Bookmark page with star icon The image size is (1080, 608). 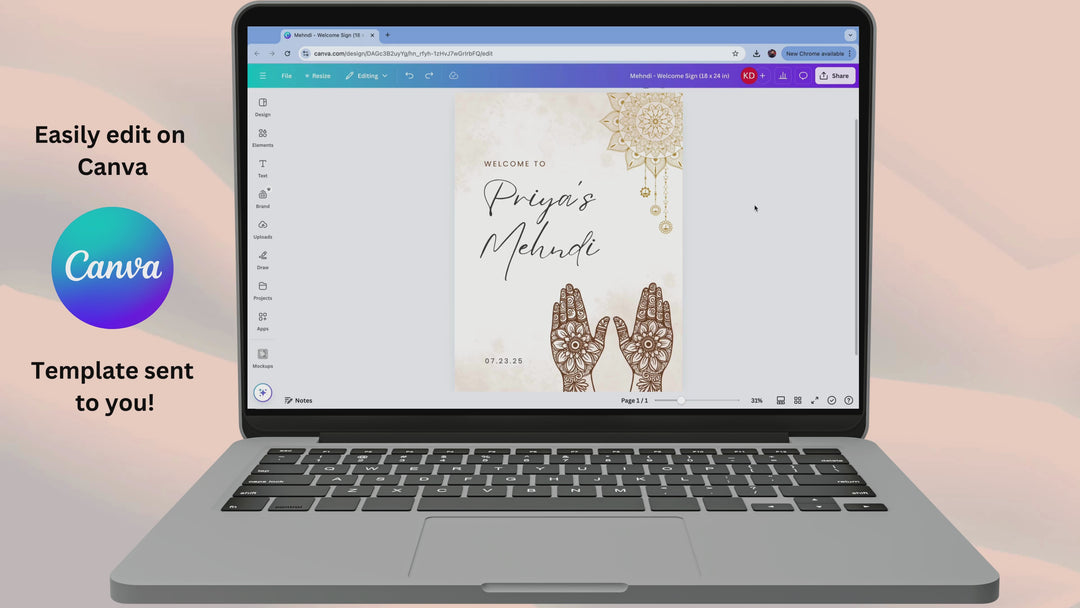point(735,54)
